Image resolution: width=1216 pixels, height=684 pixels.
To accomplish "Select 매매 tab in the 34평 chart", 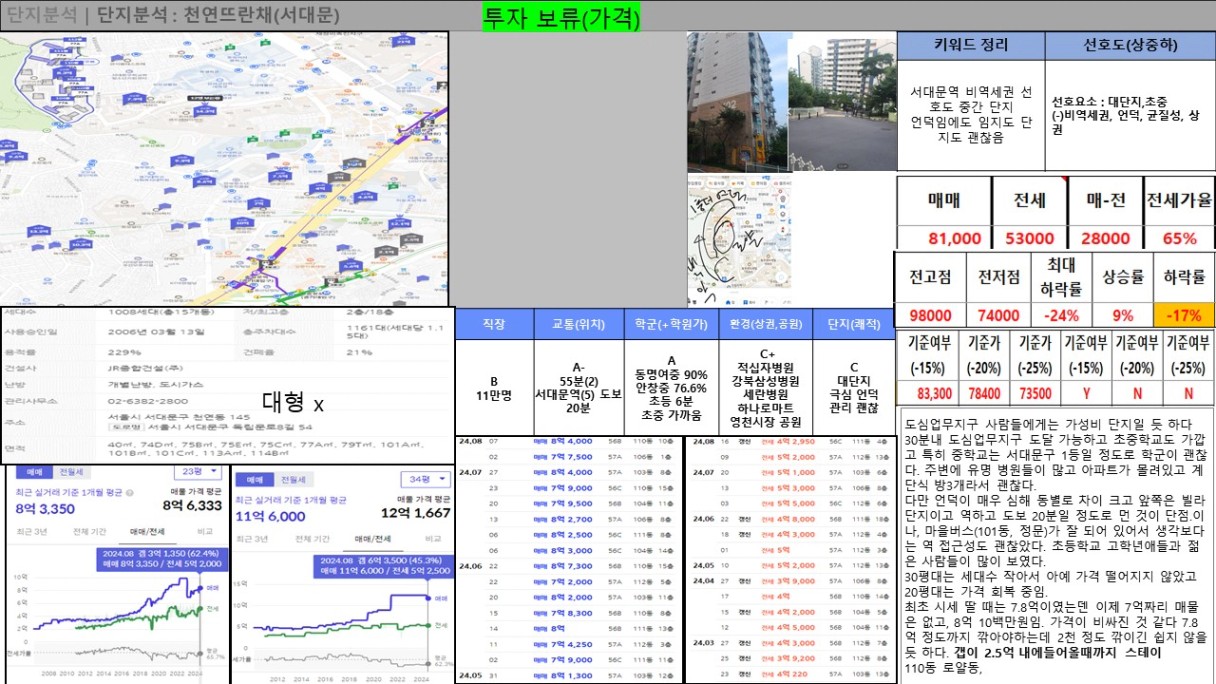I will click(x=254, y=480).
